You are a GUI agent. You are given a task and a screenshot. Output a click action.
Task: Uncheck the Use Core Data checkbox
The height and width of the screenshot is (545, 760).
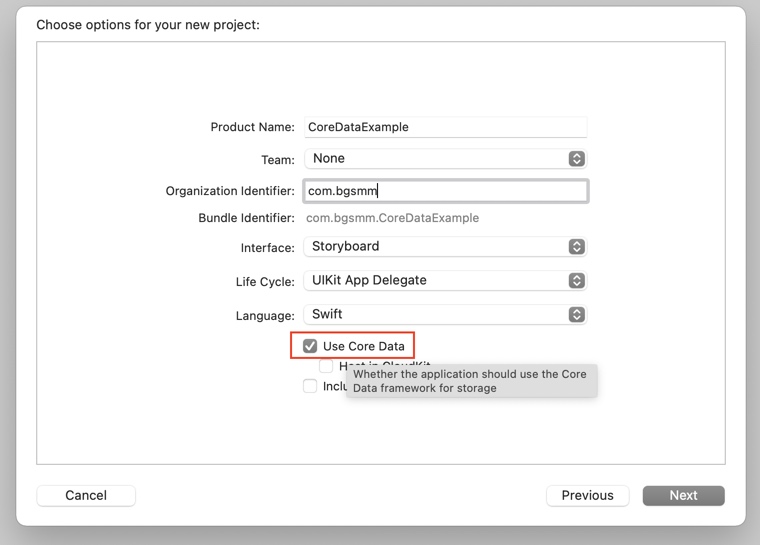(x=310, y=346)
